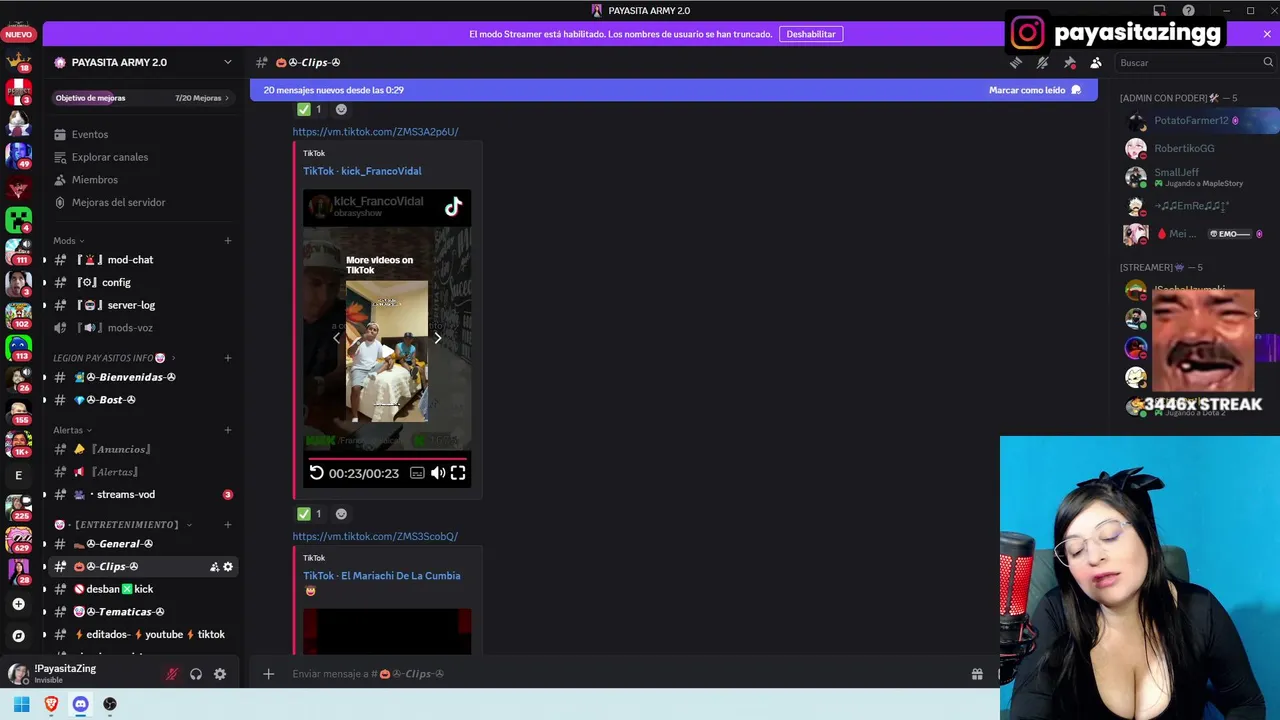Click Deshabilitar streamer mode button
Image resolution: width=1280 pixels, height=720 pixels.
pyautogui.click(x=811, y=34)
